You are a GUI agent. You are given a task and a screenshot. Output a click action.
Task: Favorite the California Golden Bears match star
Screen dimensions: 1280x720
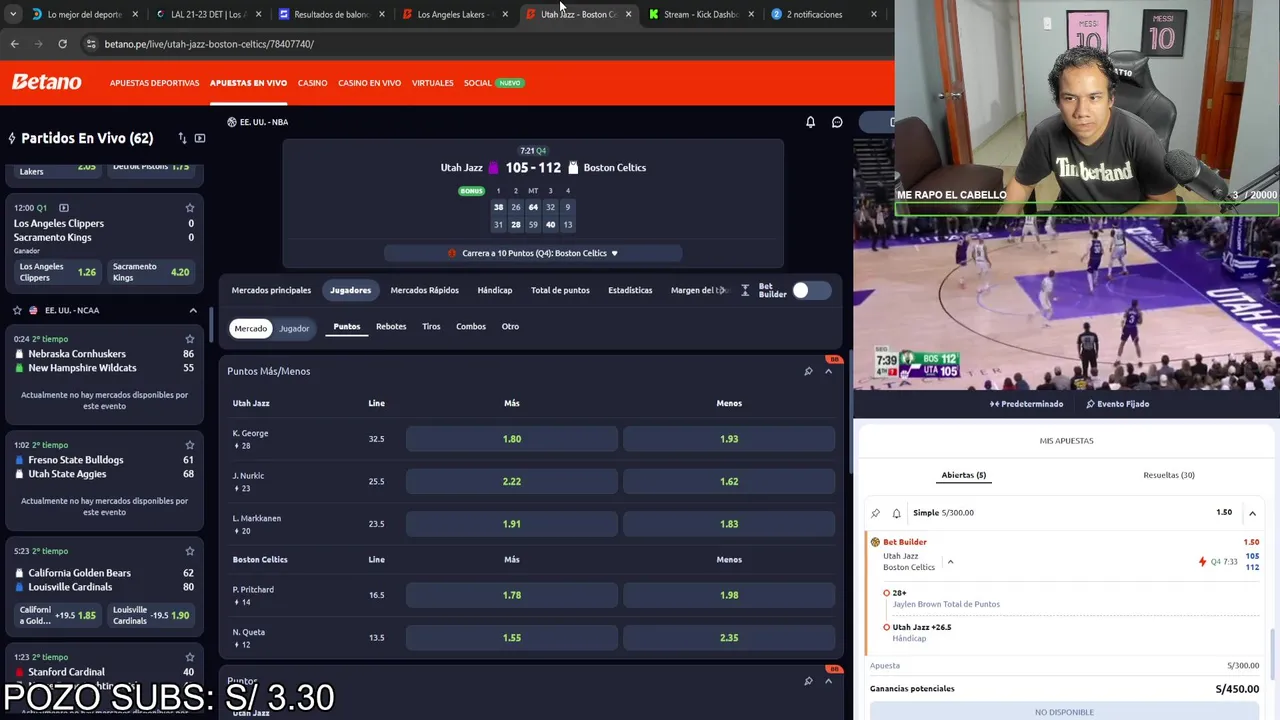190,551
